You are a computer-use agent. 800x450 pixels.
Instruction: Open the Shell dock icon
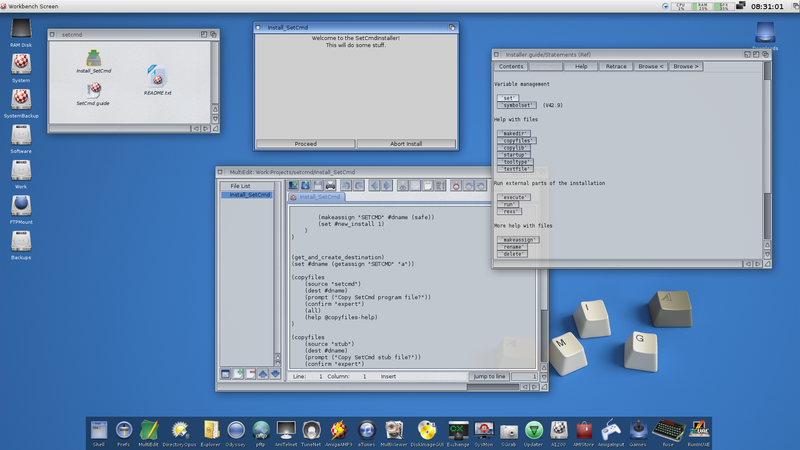98,430
